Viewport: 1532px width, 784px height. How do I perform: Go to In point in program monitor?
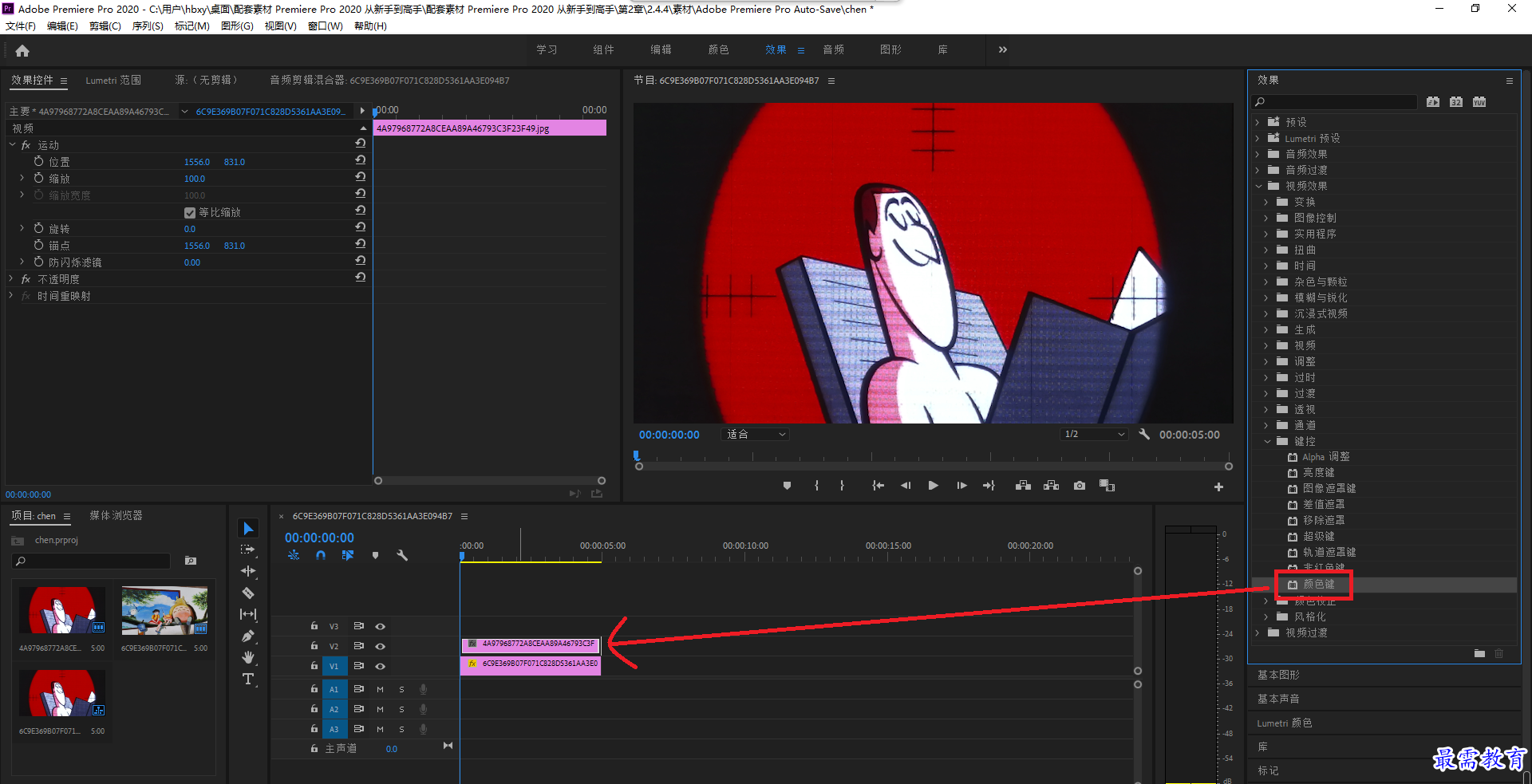point(878,486)
